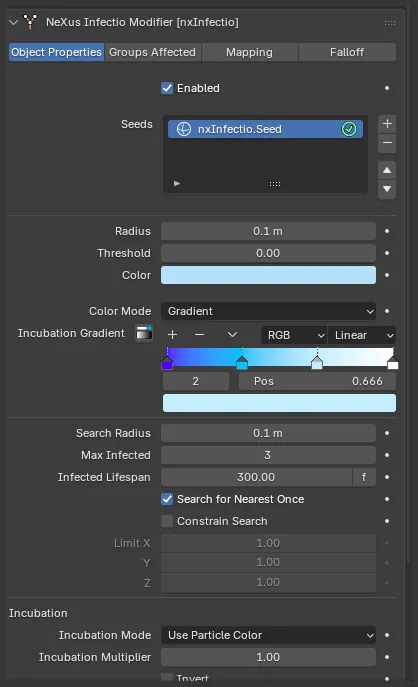
Task: Click the Limit Y field
Action: pos(268,562)
